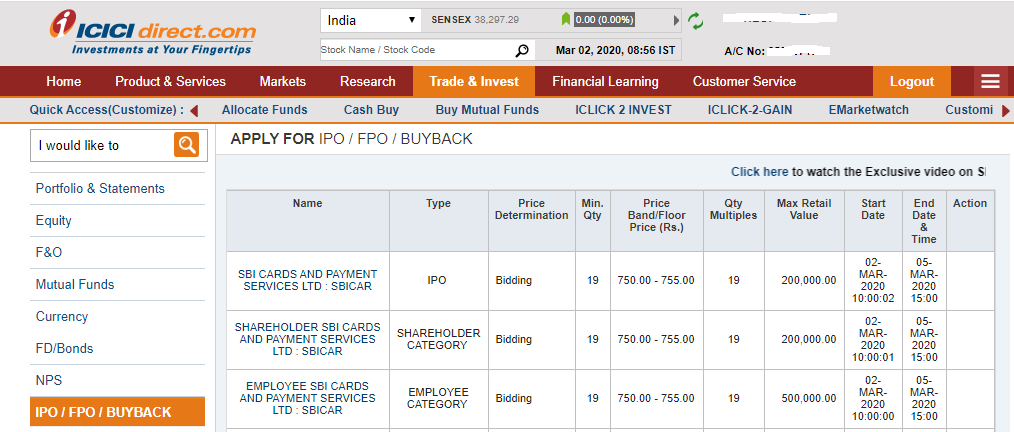The width and height of the screenshot is (1014, 432).
Task: Select IPO / FPO / BUYBACK in sidebar
Action: point(117,412)
